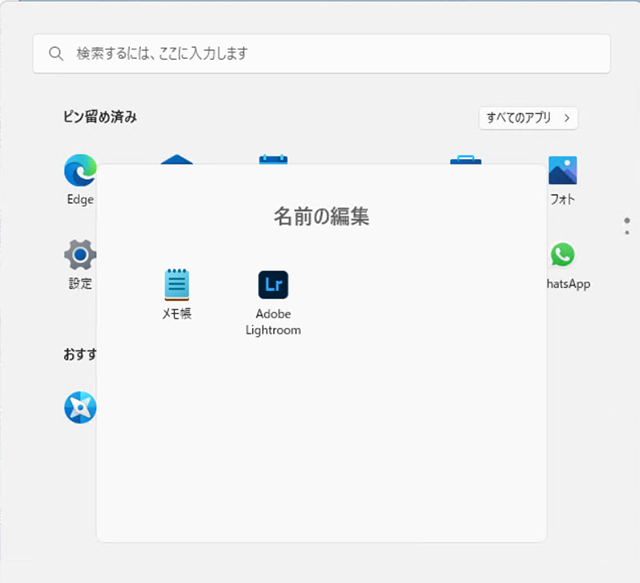Launch the フォト app icon
Screen dimensions: 640x583
click(562, 171)
